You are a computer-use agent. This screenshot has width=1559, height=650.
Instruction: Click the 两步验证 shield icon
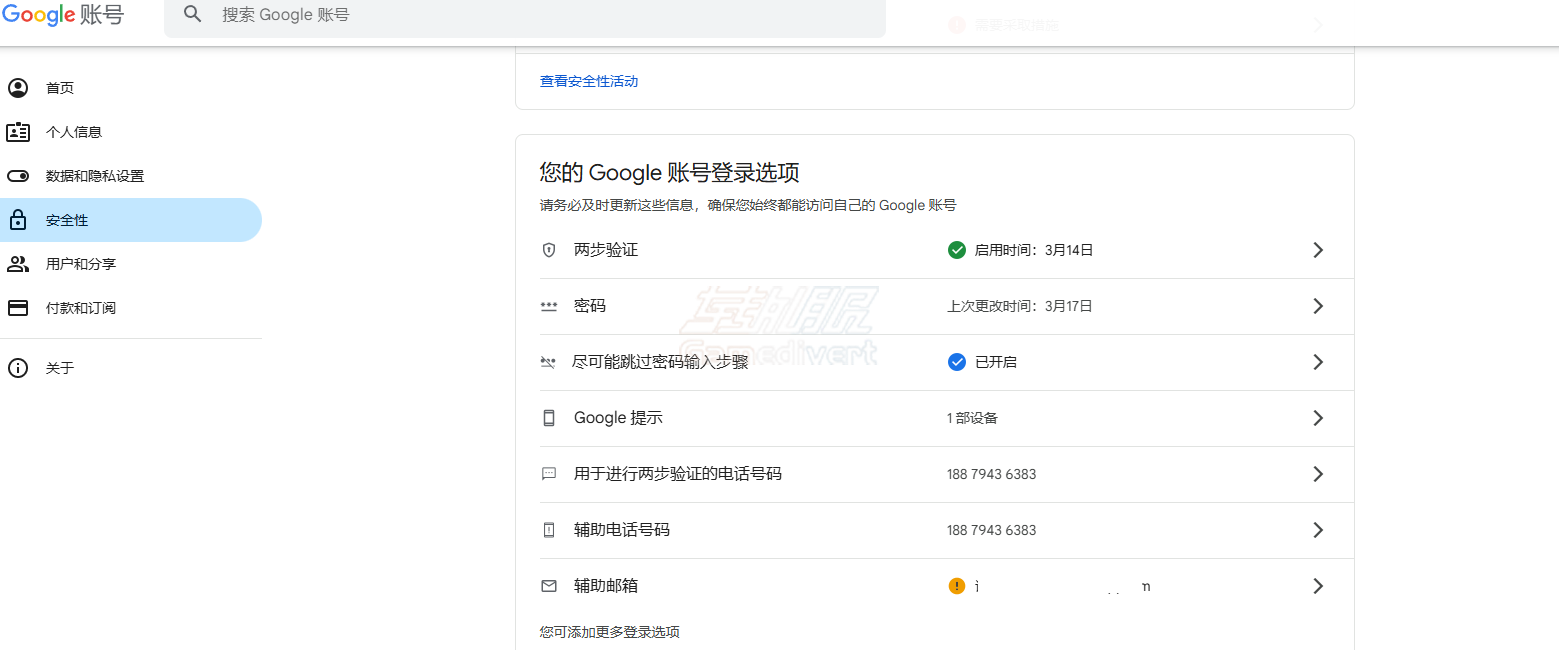[548, 250]
